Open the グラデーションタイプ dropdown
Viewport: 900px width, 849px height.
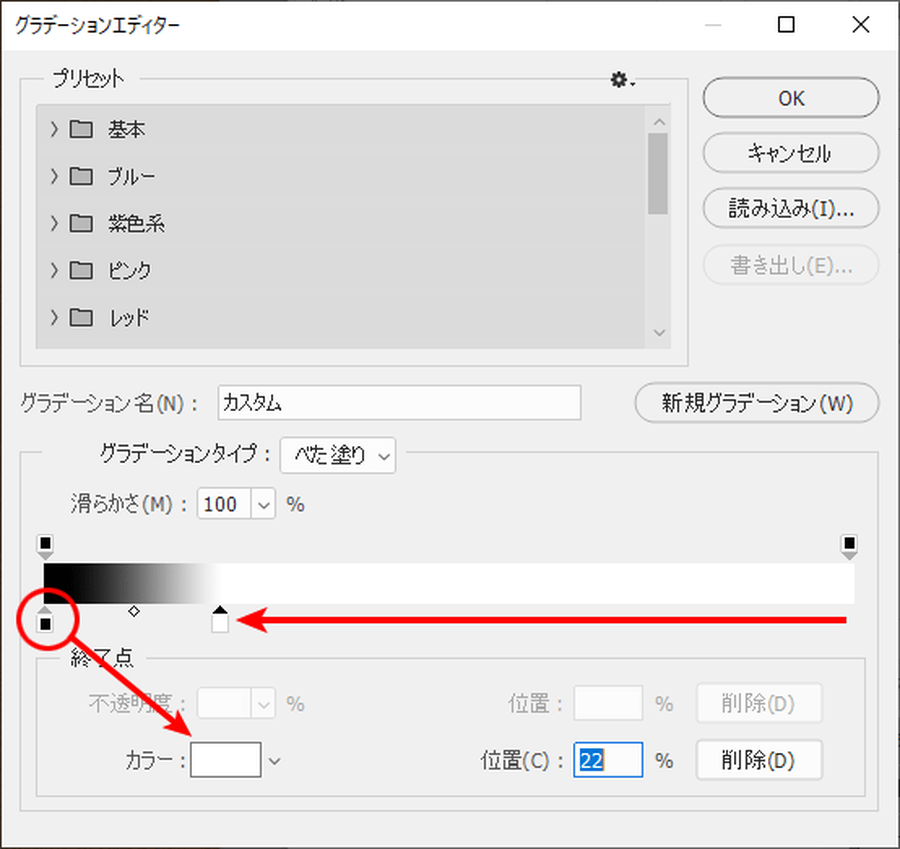(x=338, y=456)
